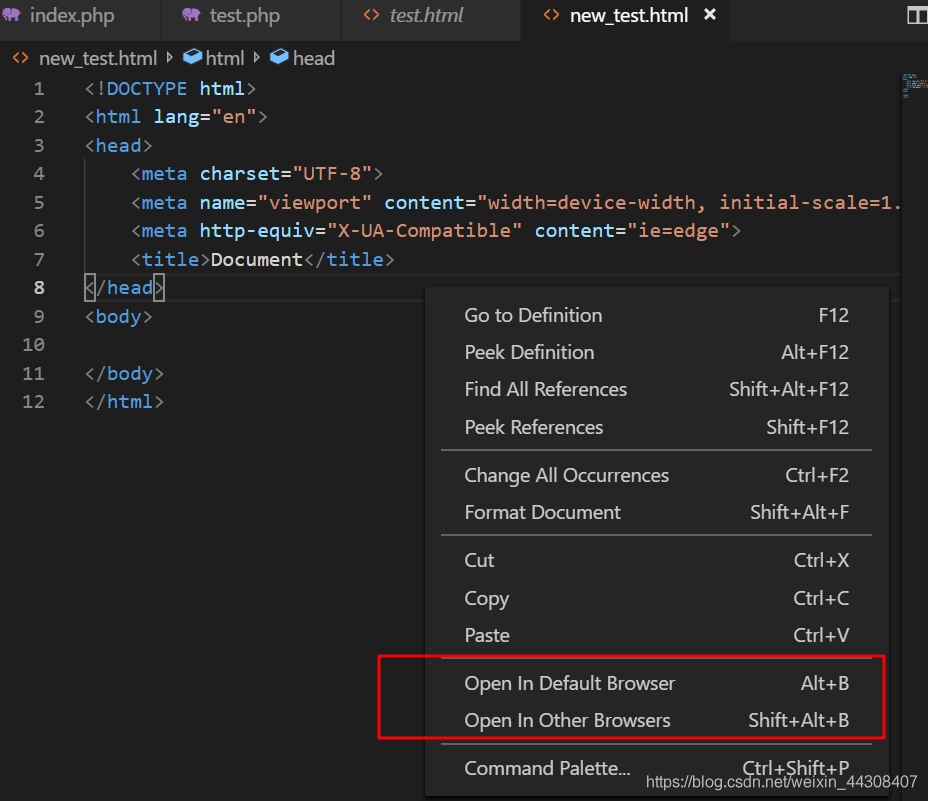Click "ie=edge" value on line 6
The width and height of the screenshot is (928, 801).
click(678, 230)
